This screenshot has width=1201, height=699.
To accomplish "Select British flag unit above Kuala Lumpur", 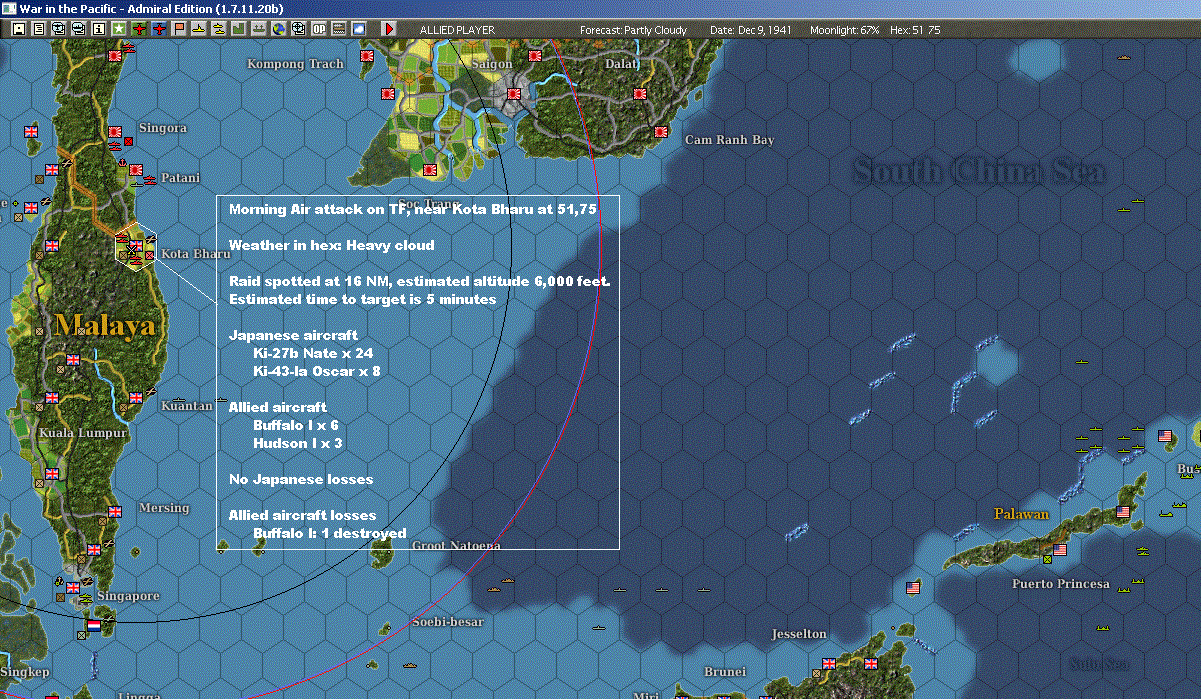I will click(51, 398).
